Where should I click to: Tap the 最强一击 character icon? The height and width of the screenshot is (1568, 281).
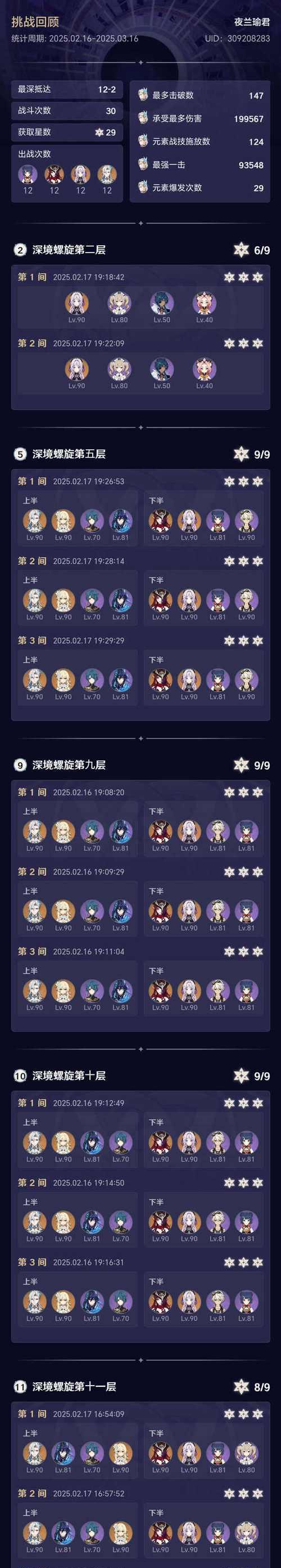[x=143, y=164]
